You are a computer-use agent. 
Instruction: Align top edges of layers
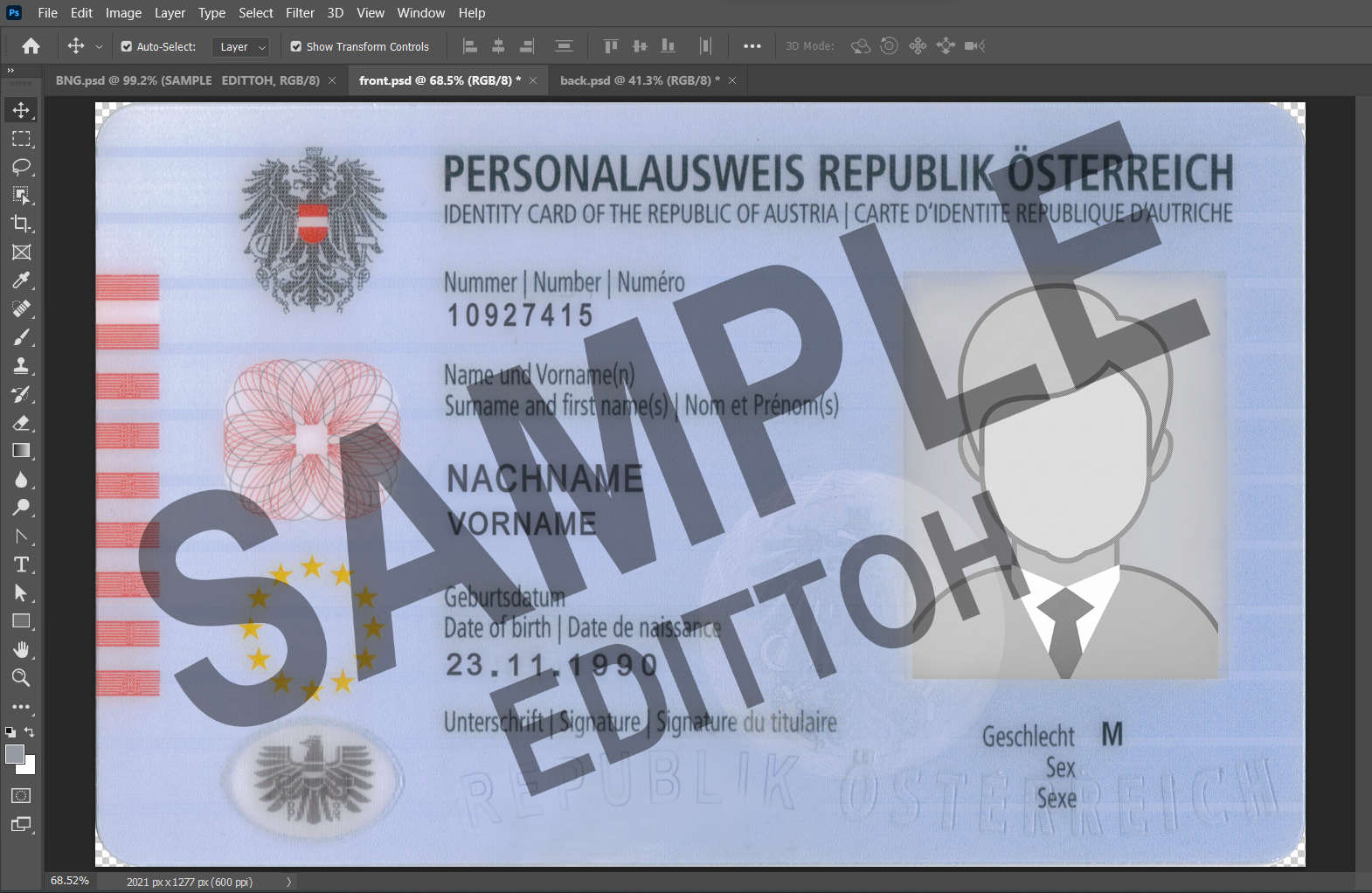tap(611, 46)
